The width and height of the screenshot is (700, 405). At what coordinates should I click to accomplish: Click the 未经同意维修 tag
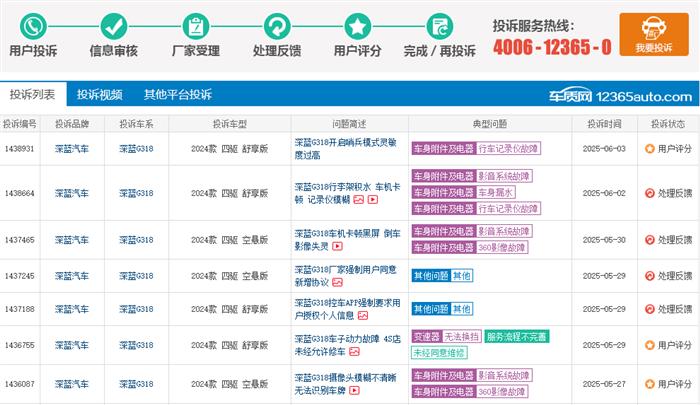pyautogui.click(x=439, y=353)
